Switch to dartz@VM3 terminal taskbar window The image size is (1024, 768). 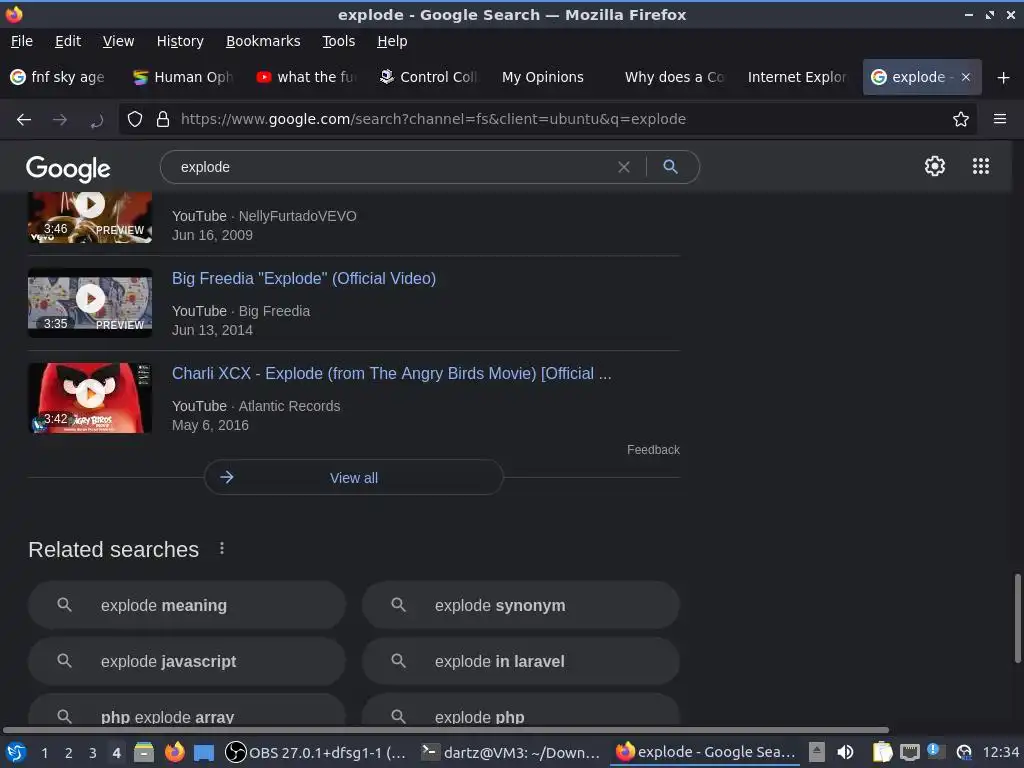coord(512,752)
